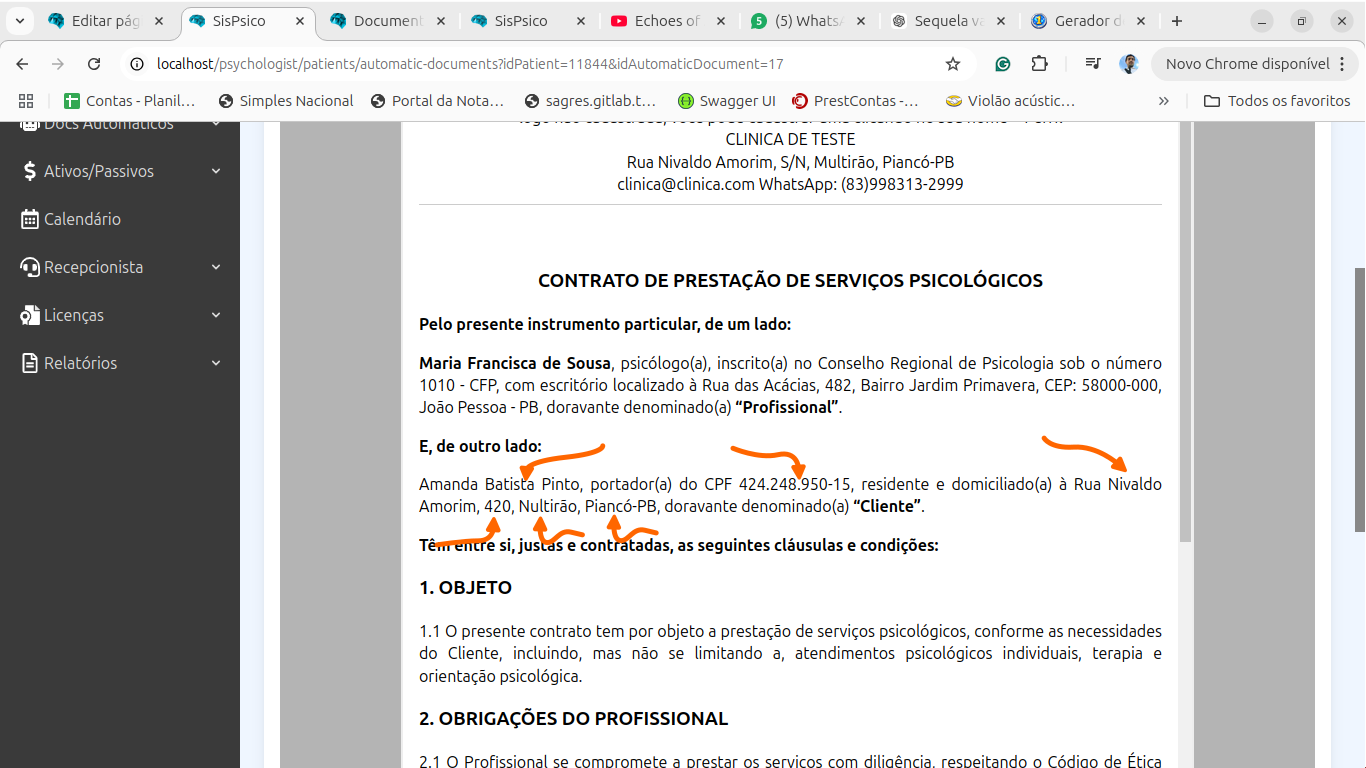Image resolution: width=1366 pixels, height=768 pixels.
Task: Open the Chrome apps grid icon
Action: [26, 101]
